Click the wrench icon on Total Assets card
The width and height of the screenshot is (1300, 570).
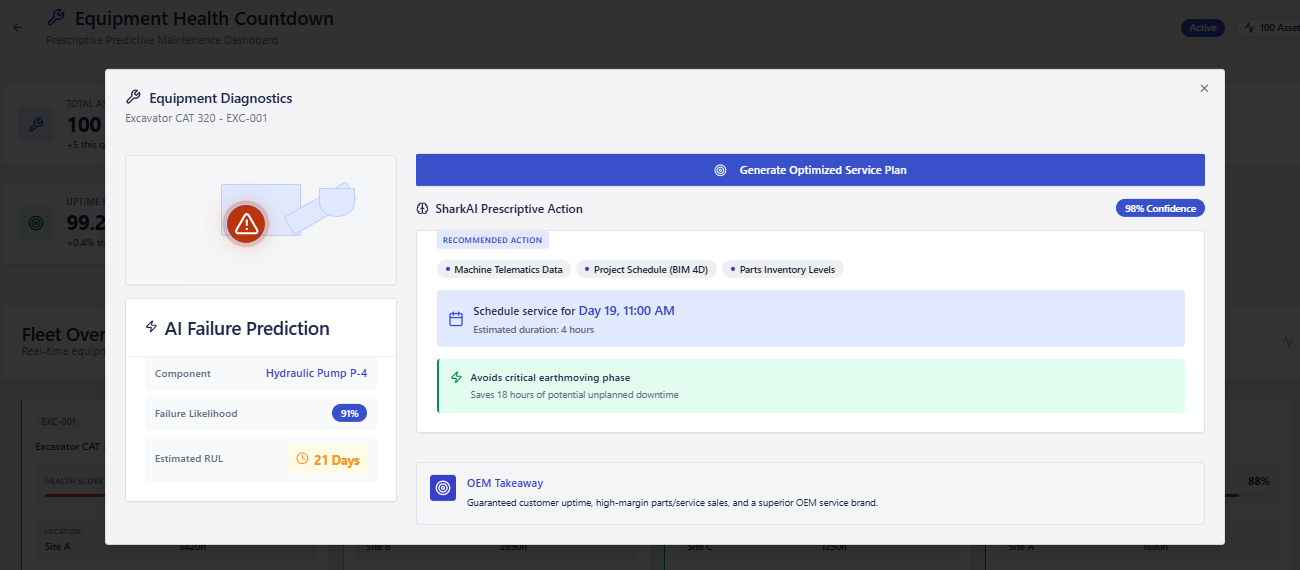coord(36,125)
